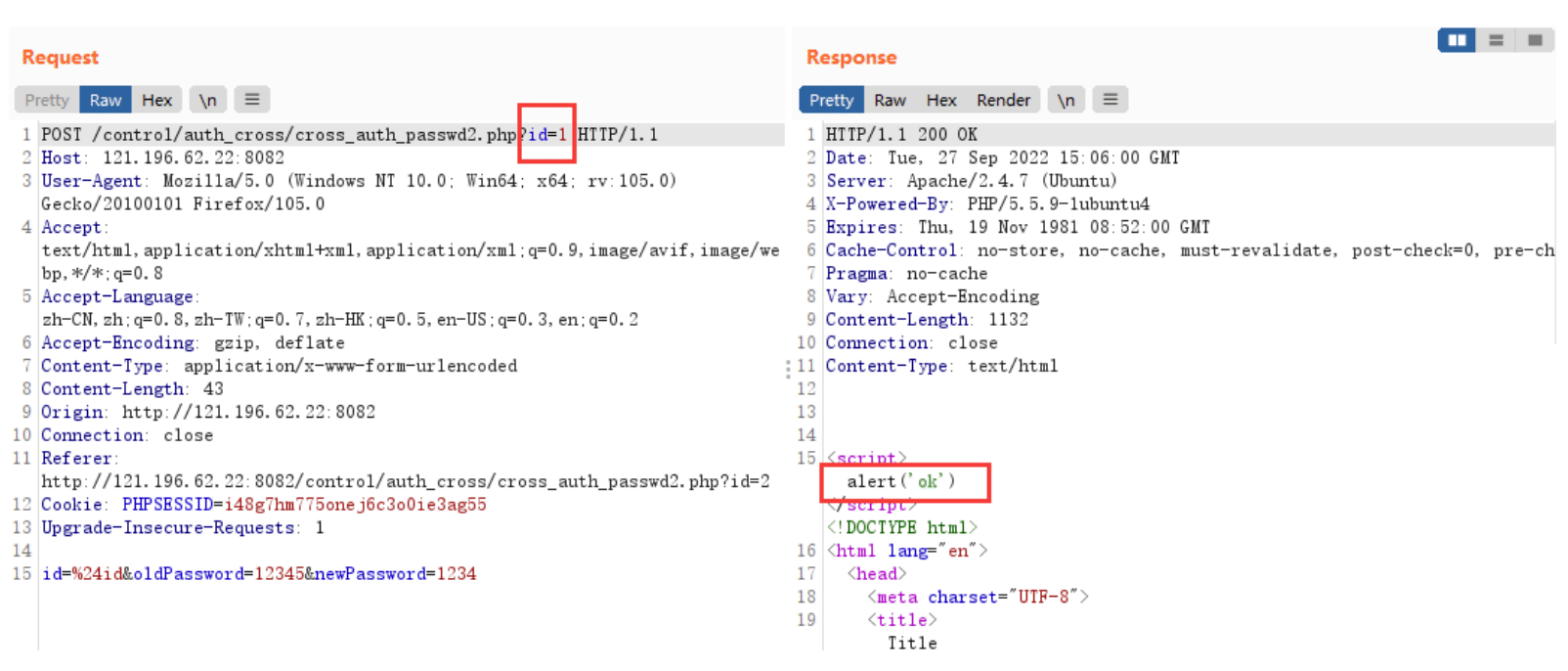Open Request panel hamburger menu
1568x671 pixels.
point(252,100)
